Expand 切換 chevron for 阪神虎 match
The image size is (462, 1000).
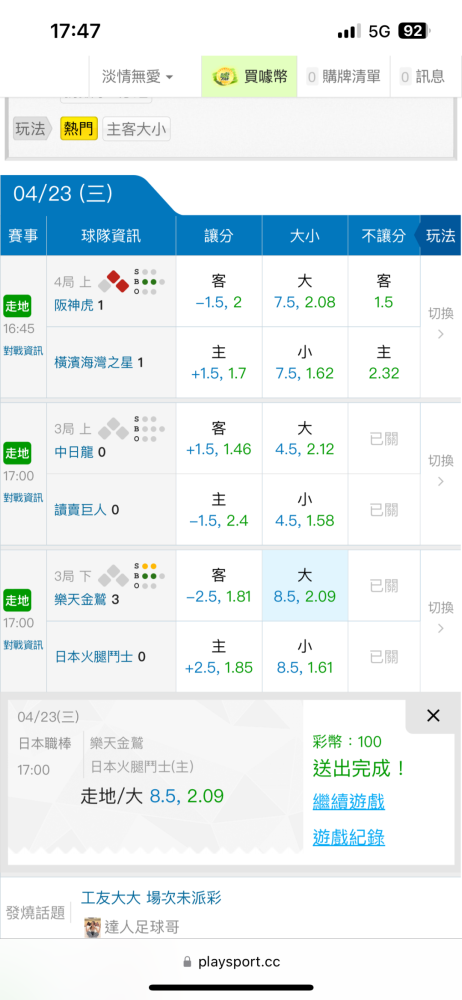click(441, 323)
